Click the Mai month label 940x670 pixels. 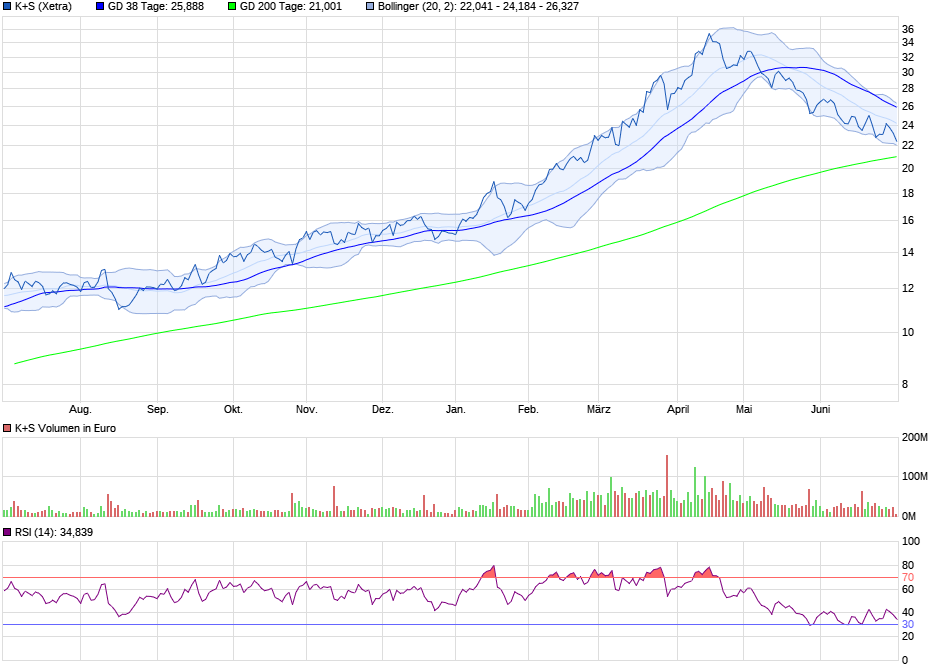744,409
